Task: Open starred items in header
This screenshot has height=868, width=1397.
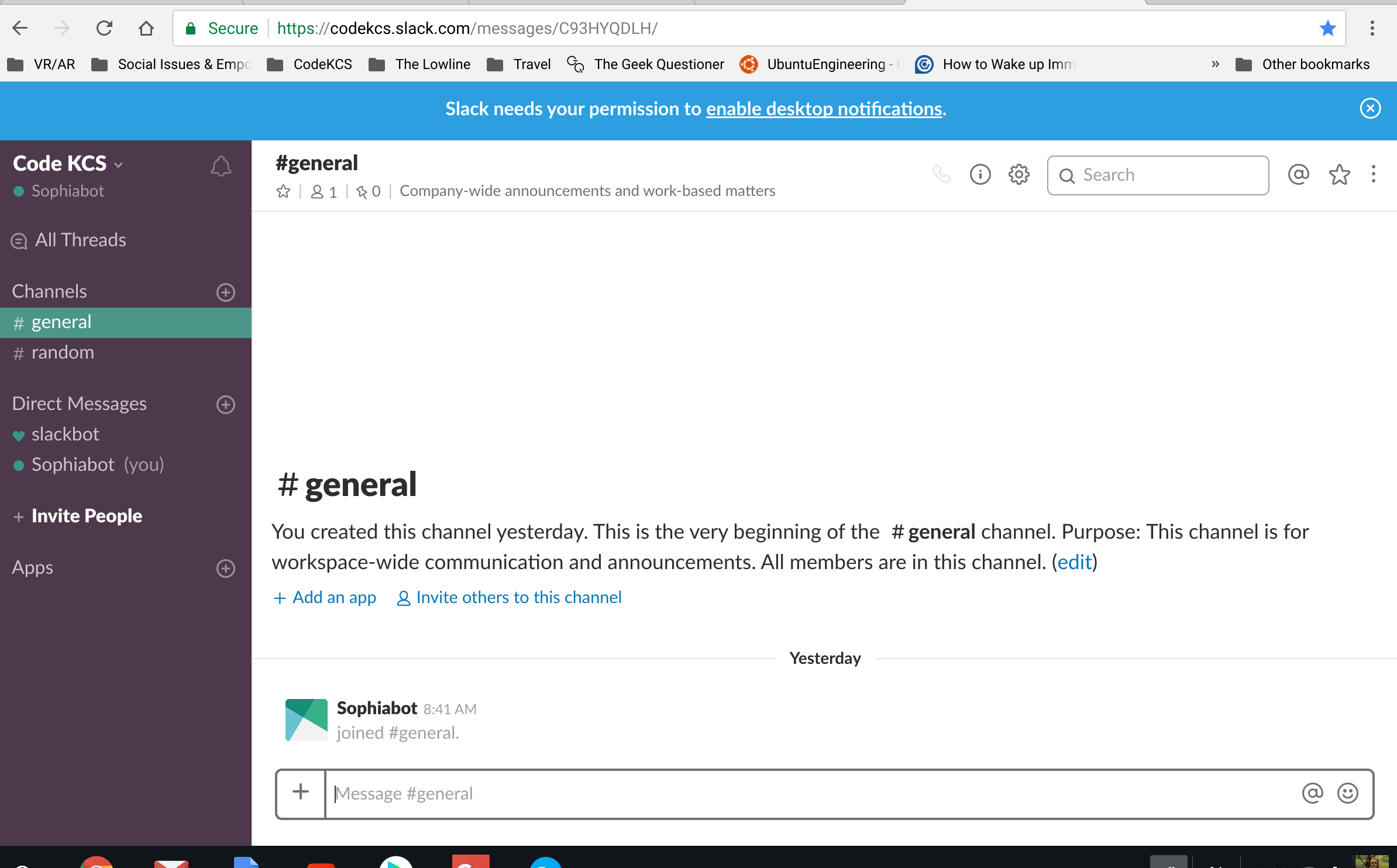Action: tap(1339, 174)
